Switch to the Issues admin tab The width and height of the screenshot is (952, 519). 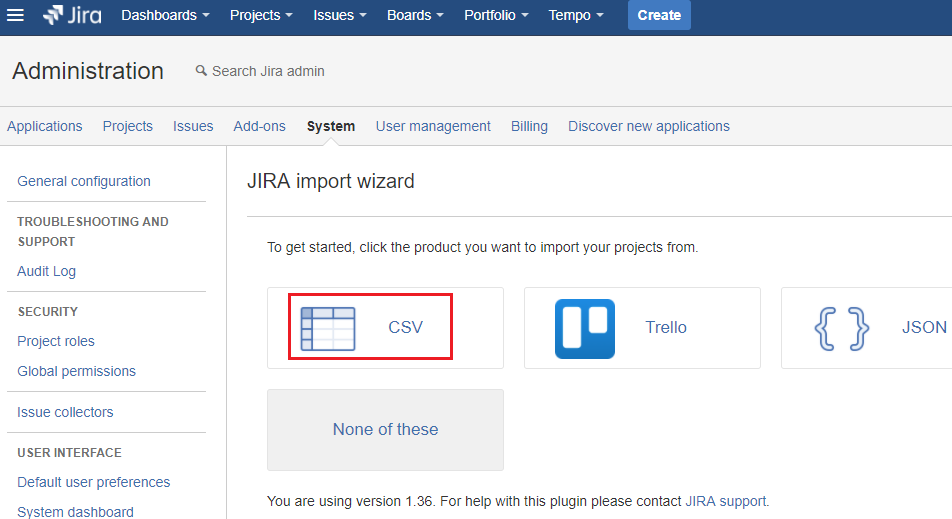(x=193, y=126)
